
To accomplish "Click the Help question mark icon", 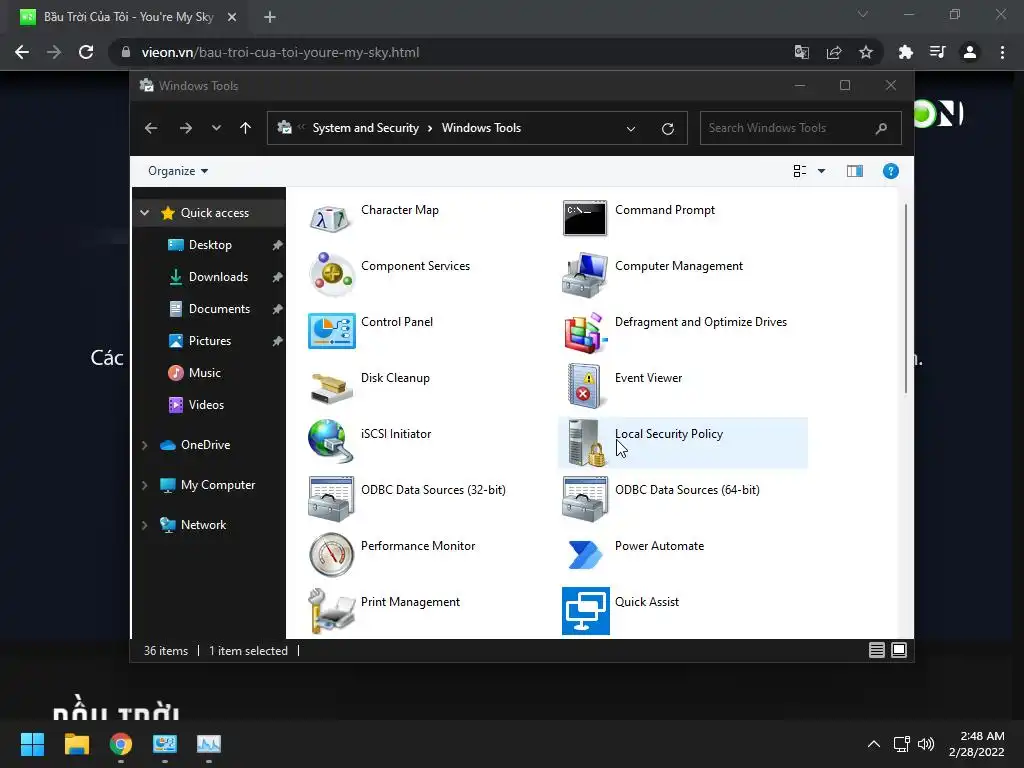I will [890, 171].
